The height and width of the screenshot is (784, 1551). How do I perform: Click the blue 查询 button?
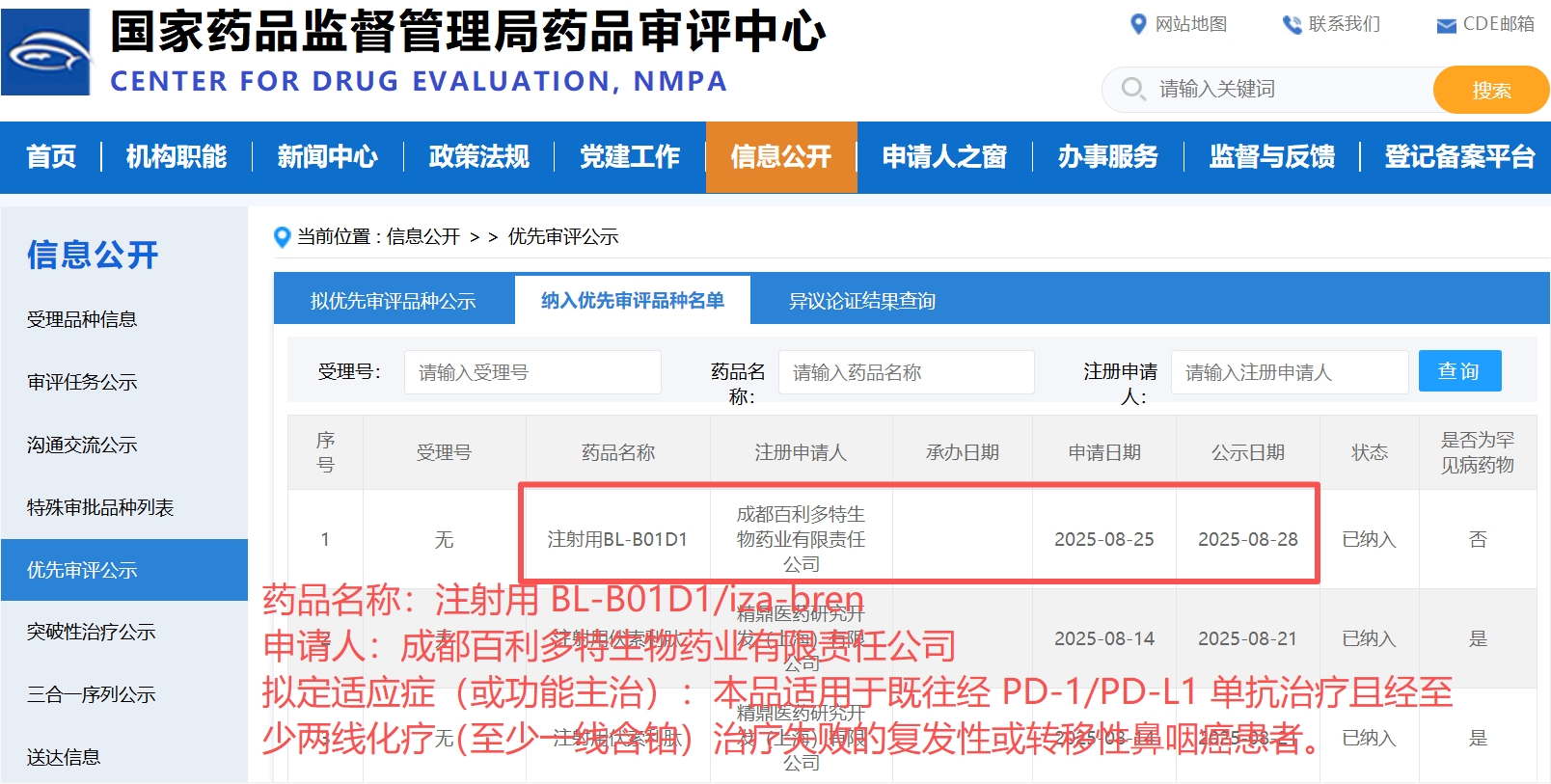(x=1459, y=371)
